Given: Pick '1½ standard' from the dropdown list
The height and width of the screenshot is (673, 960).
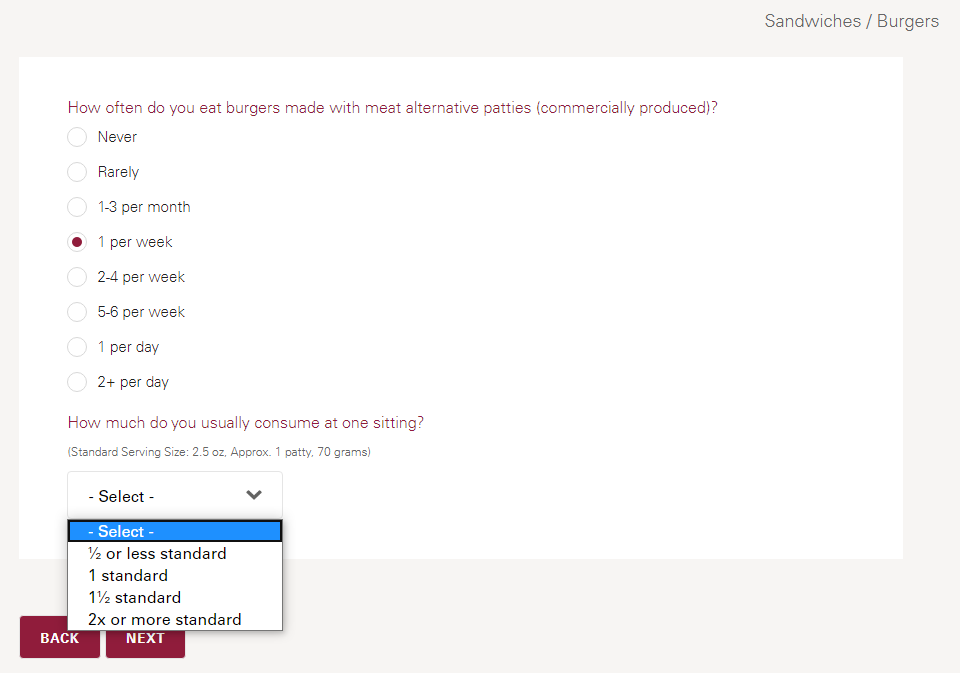Looking at the screenshot, I should click(134, 598).
